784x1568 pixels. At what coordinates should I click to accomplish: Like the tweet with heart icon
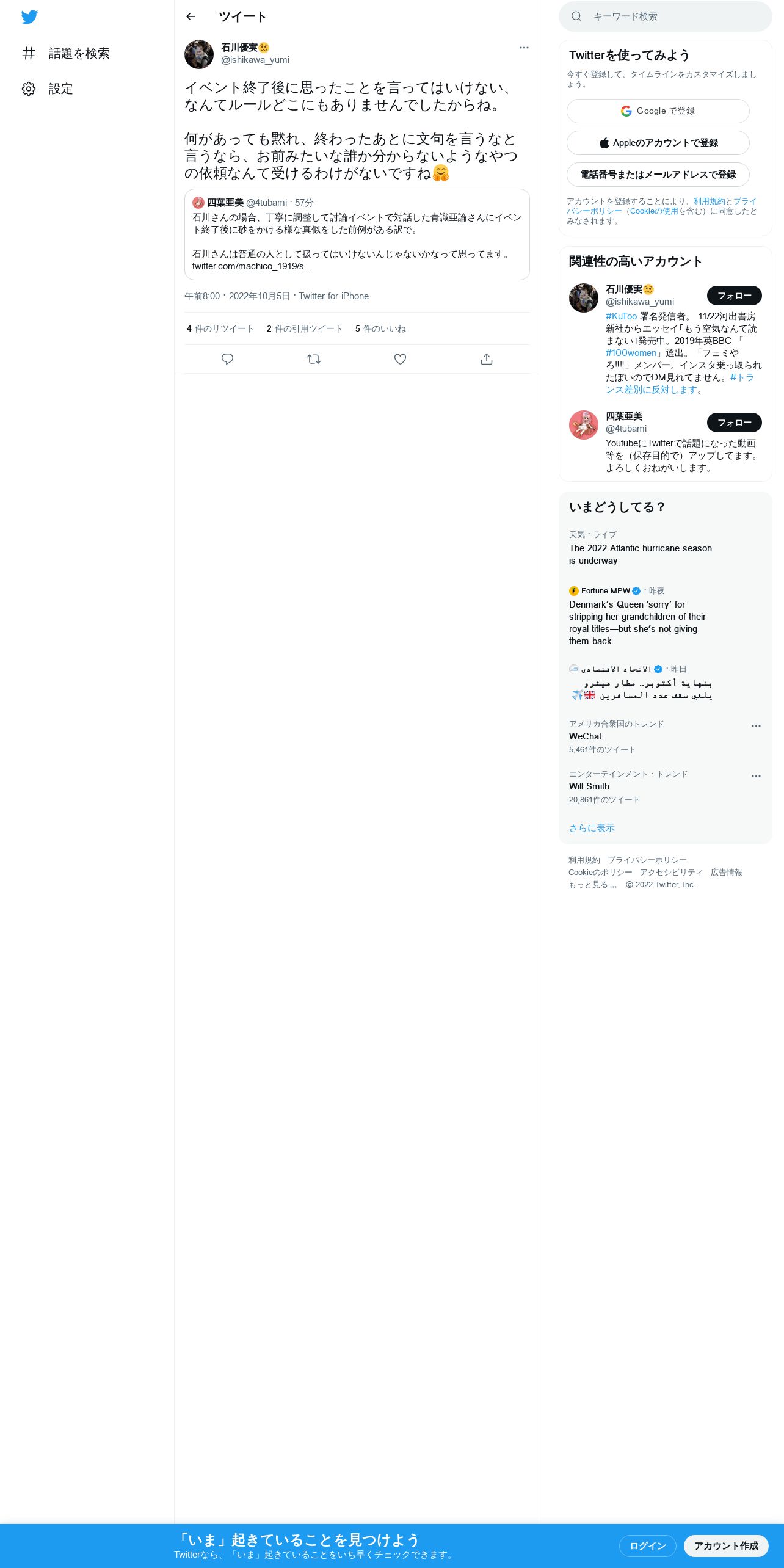[400, 359]
